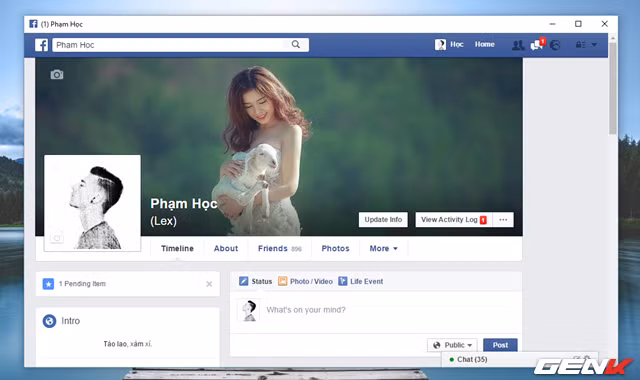Click the Học profile link in the top bar
The width and height of the screenshot is (640, 380).
pos(457,44)
